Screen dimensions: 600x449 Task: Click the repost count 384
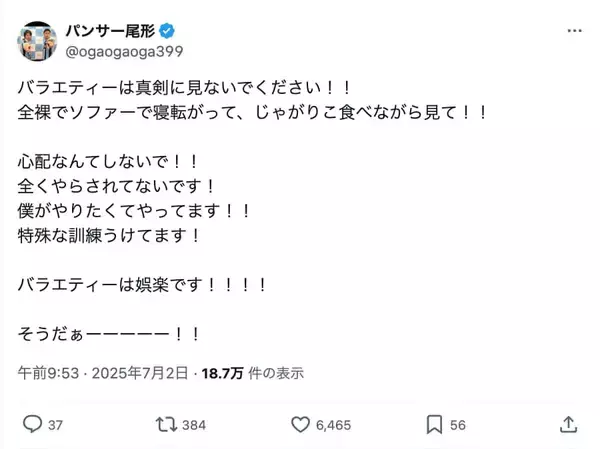coord(194,425)
